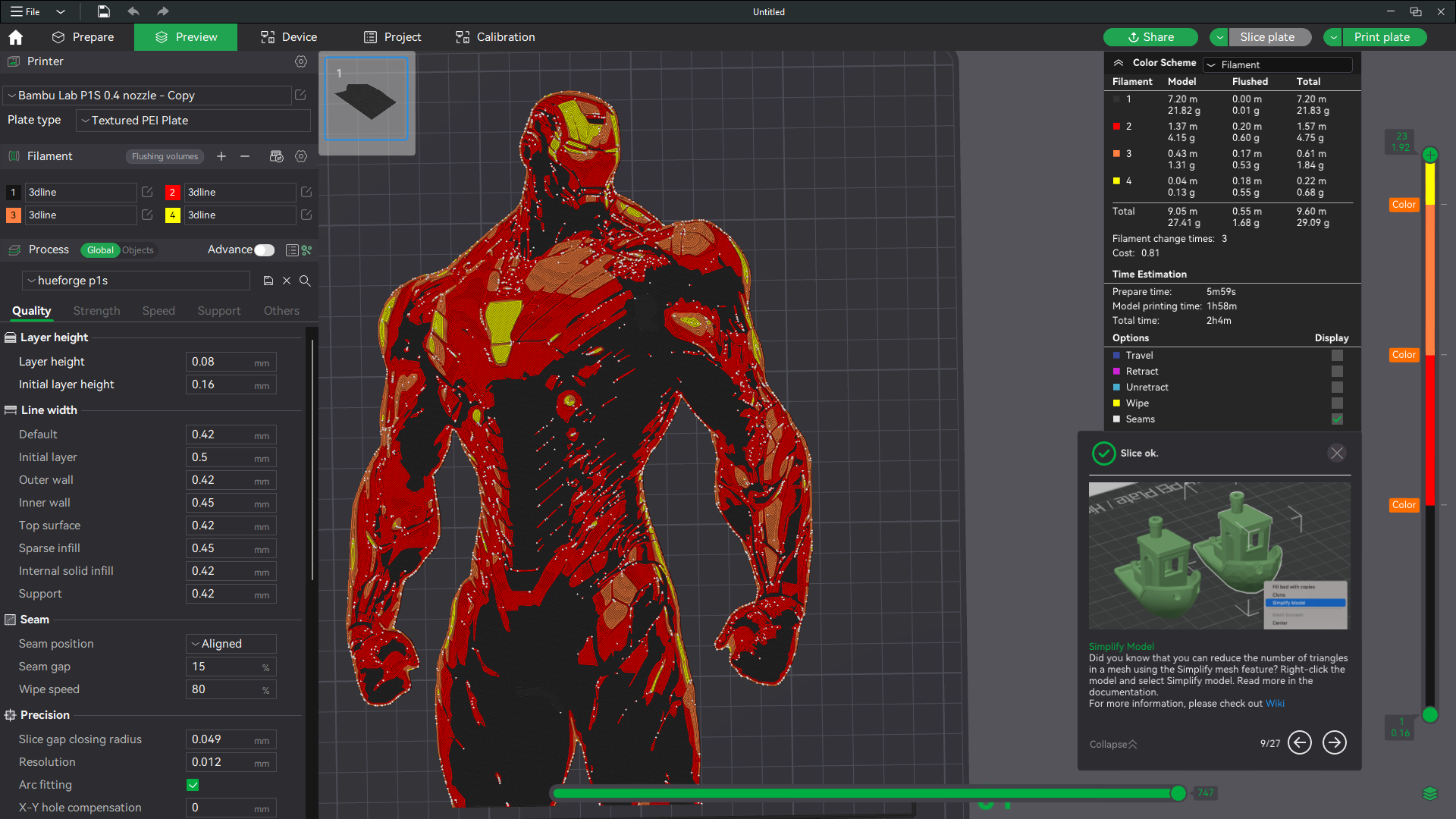Toggle the Advance mode switch
The image size is (1456, 819).
264,250
